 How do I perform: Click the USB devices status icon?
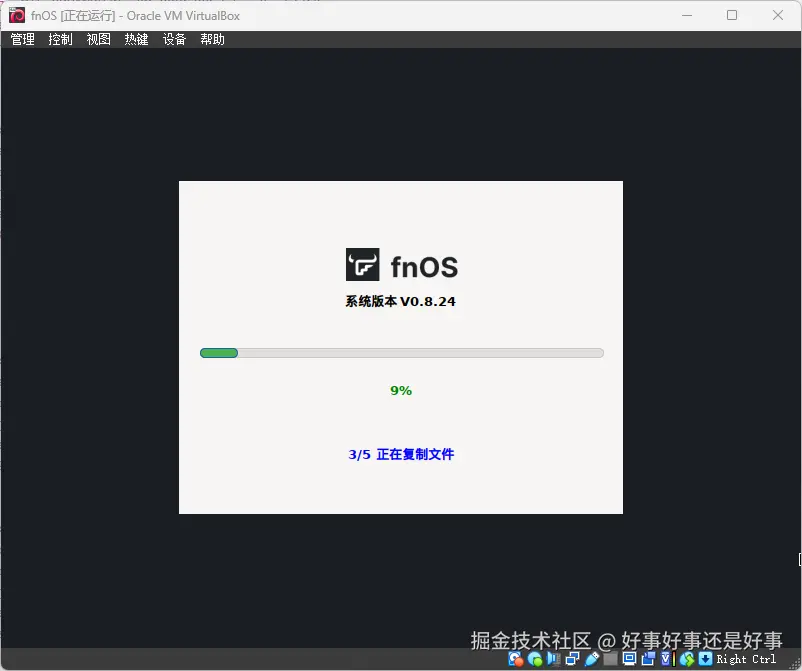click(592, 659)
